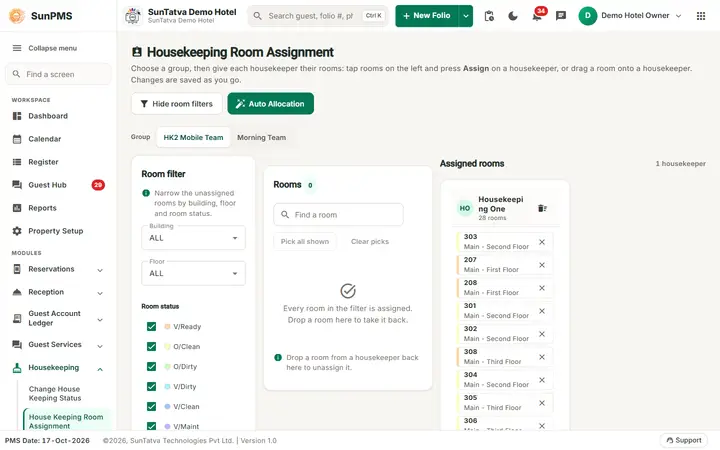Remove room 301 from assigned rooms
The height and width of the screenshot is (450, 720).
pos(542,311)
